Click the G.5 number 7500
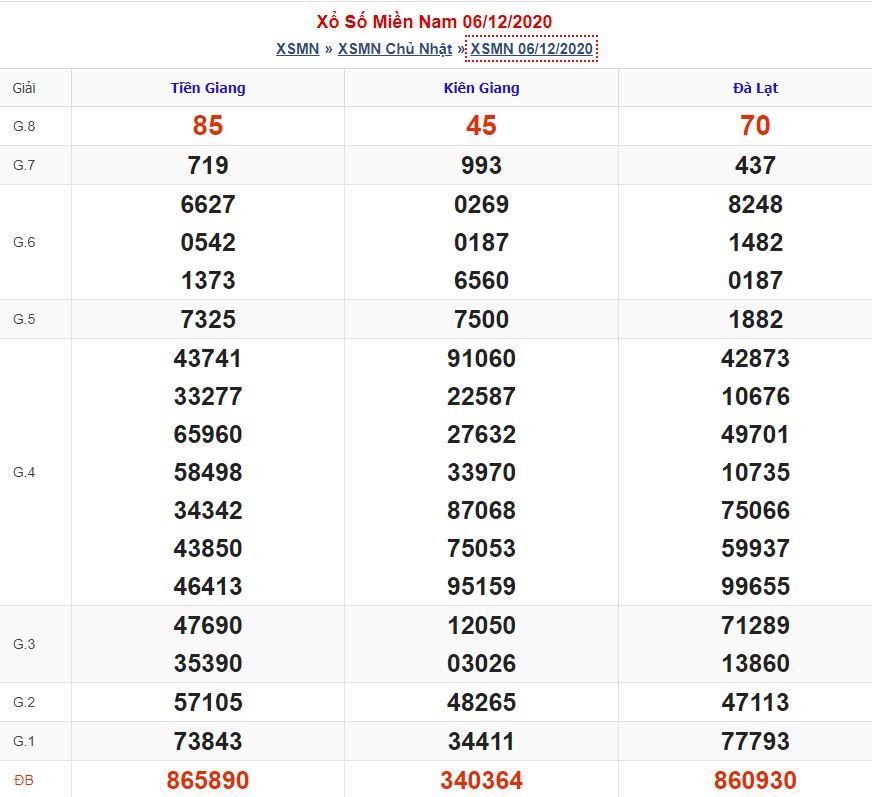The width and height of the screenshot is (872, 797). 482,319
